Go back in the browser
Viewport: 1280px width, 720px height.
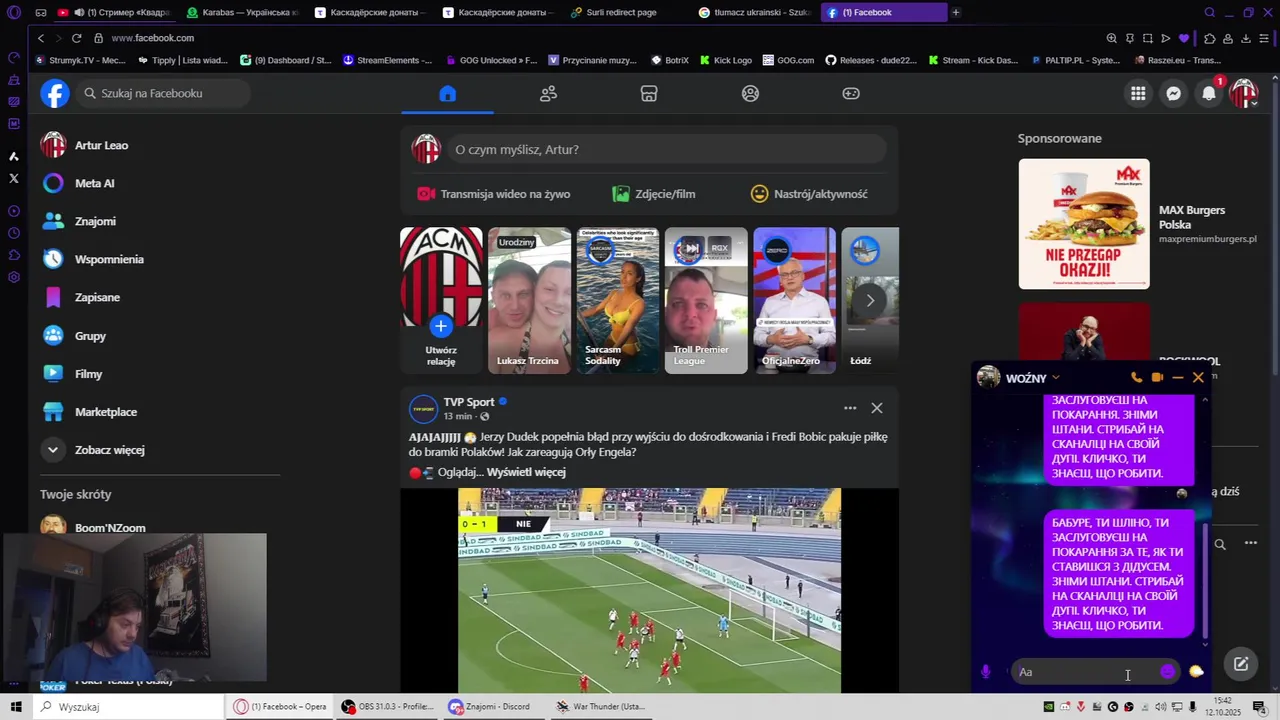point(41,38)
